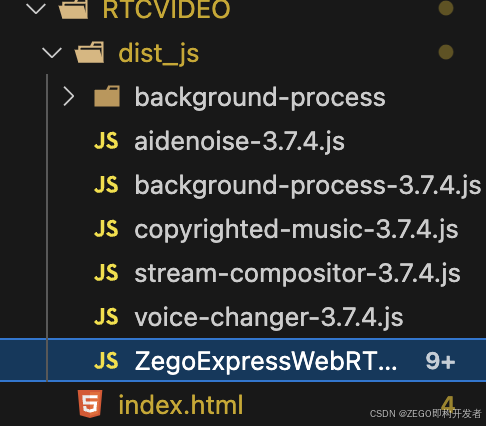Click the JS icon beside stream-compositor-3.7.4.js
The width and height of the screenshot is (486, 426).
(106, 273)
